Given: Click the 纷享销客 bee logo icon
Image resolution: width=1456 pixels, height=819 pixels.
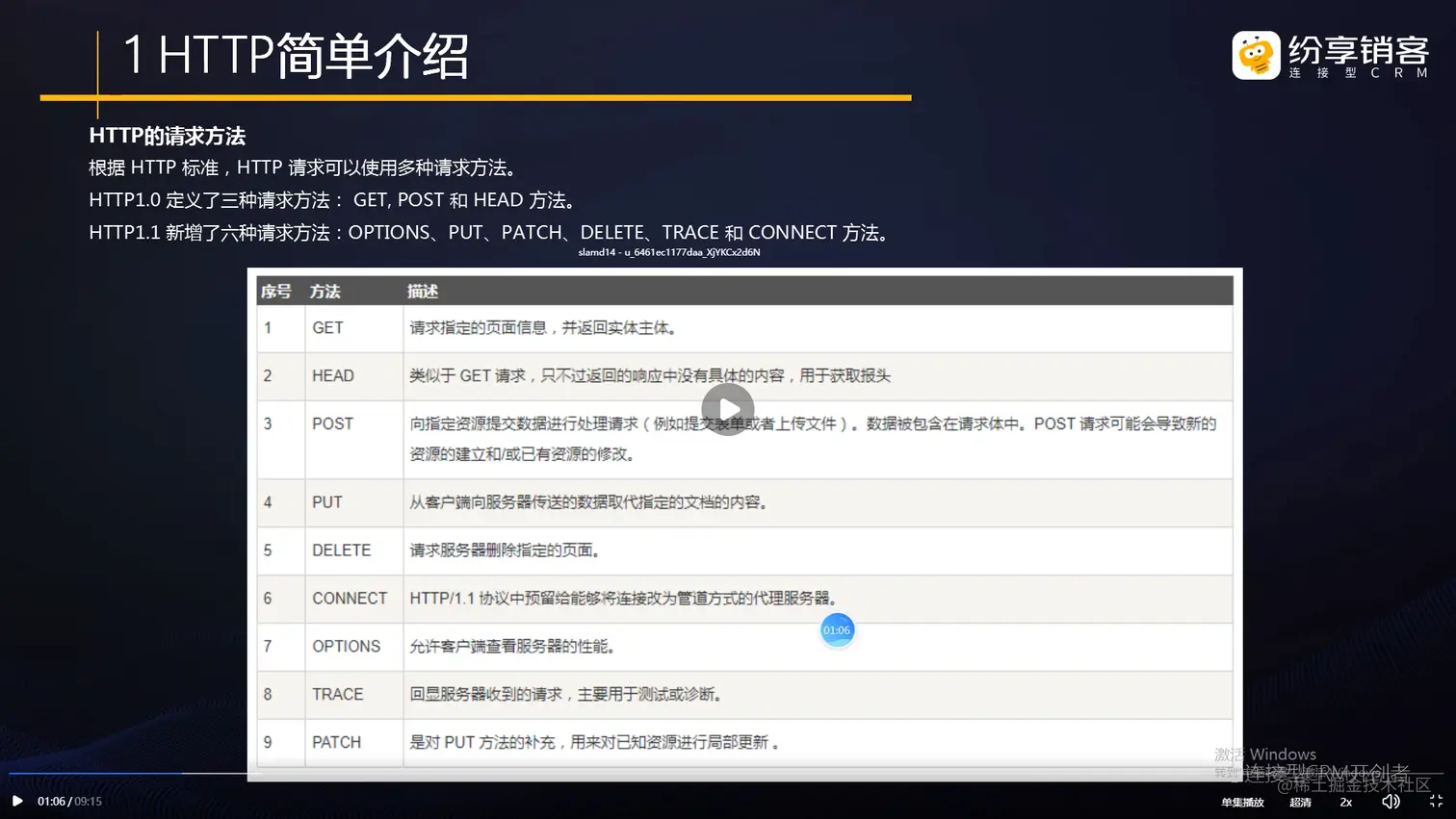Looking at the screenshot, I should (1256, 55).
